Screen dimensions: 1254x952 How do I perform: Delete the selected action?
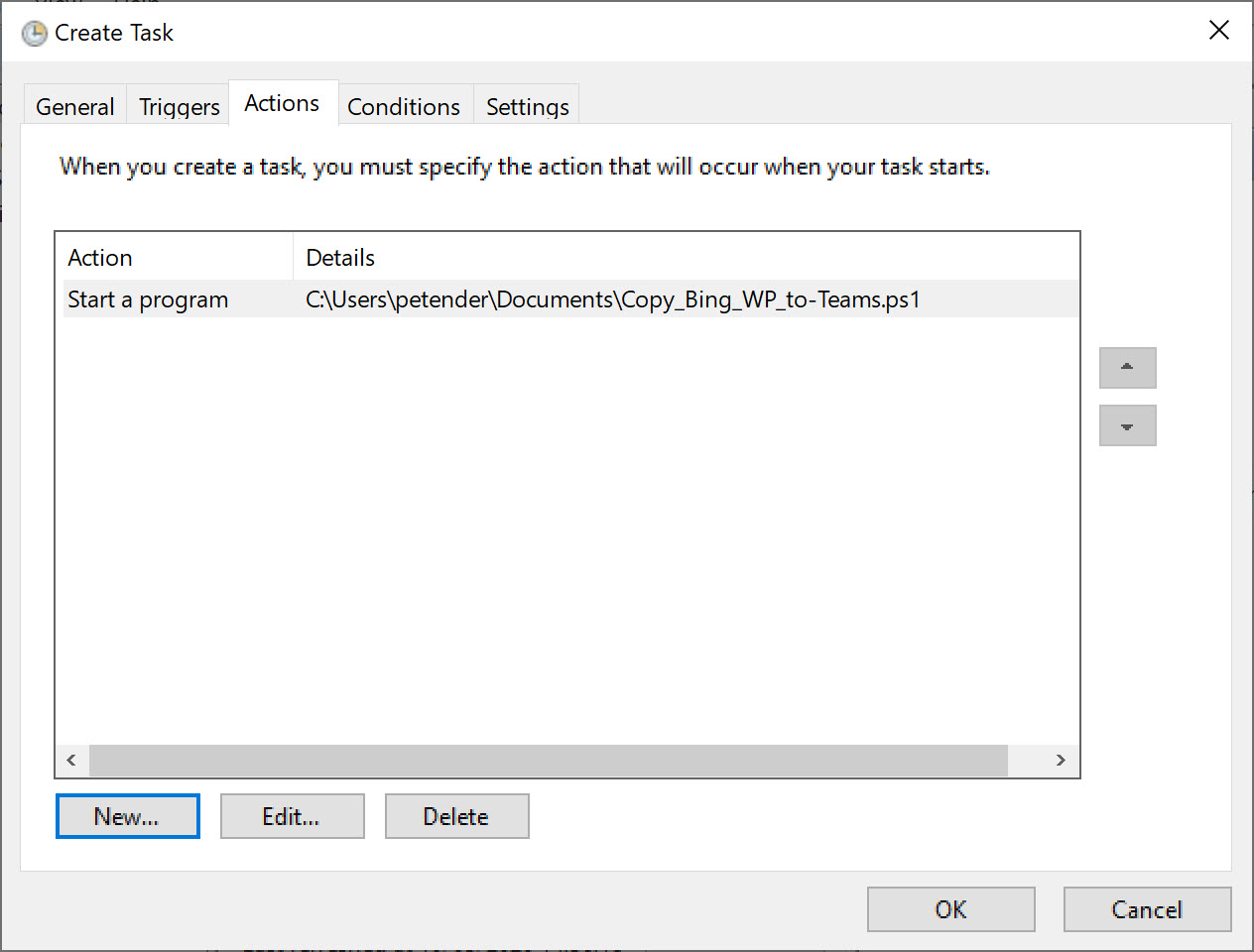pos(456,816)
